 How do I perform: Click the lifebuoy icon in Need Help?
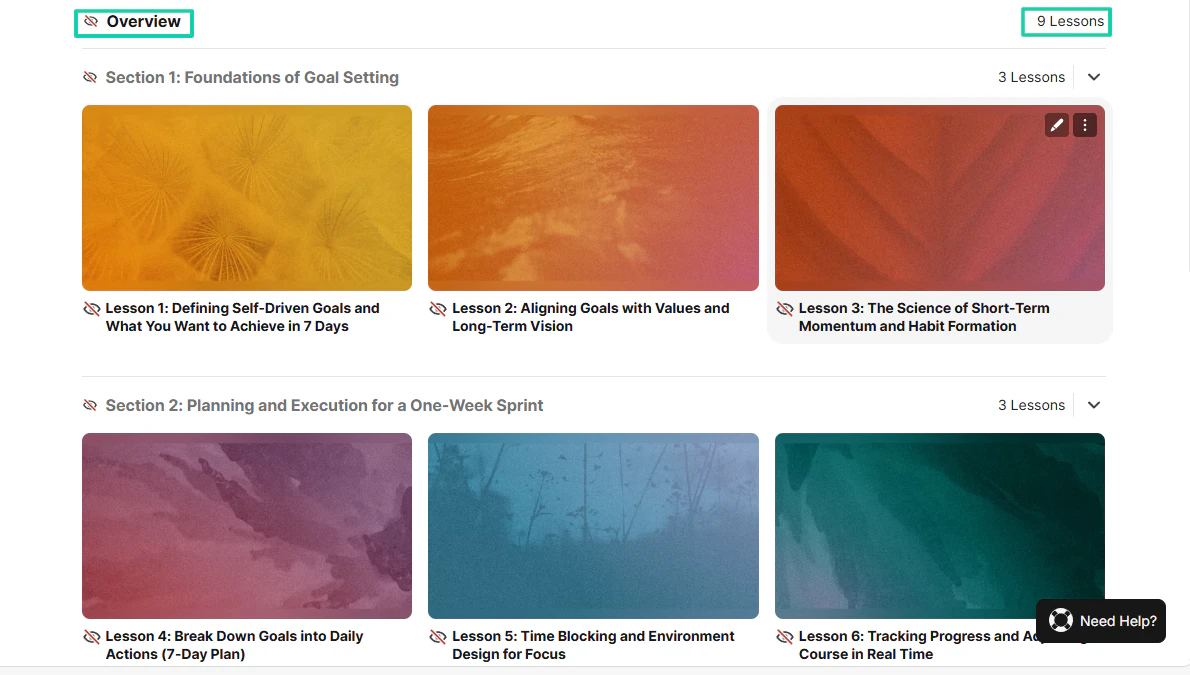click(1061, 620)
